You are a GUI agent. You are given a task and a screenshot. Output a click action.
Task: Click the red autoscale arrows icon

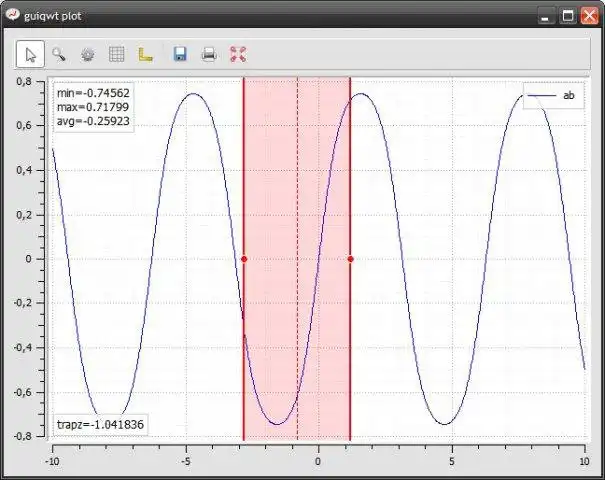(238, 54)
